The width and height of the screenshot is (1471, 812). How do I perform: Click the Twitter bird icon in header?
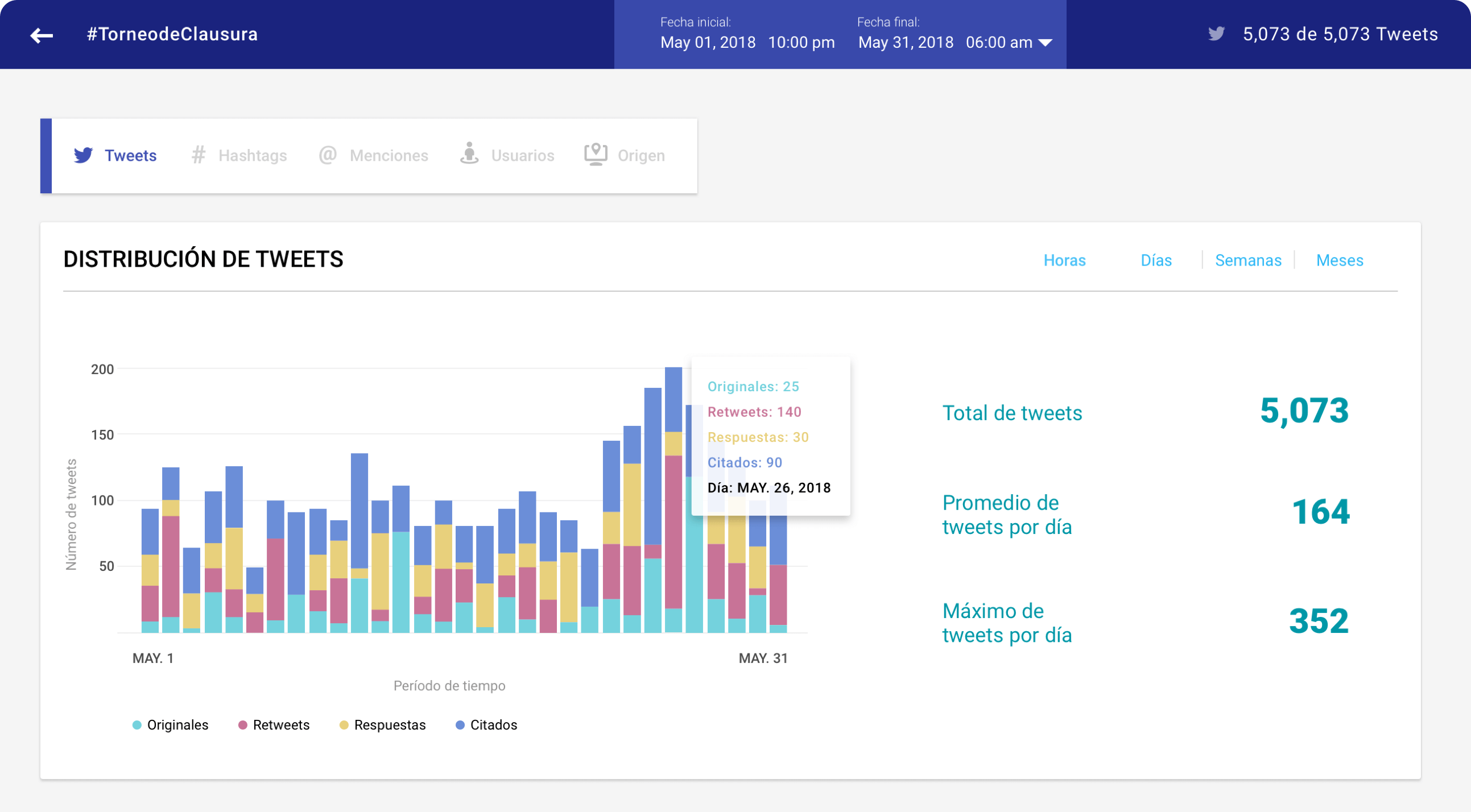pyautogui.click(x=1216, y=34)
